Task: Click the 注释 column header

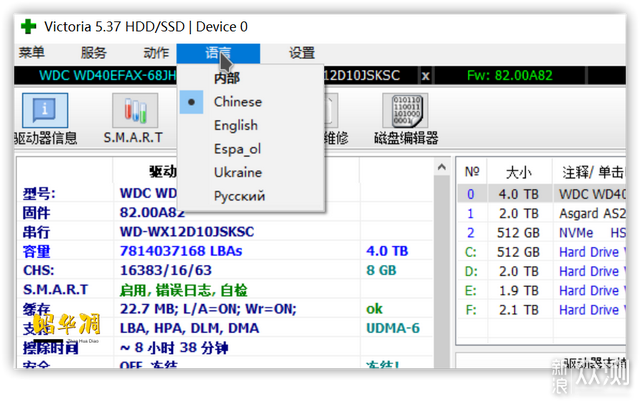Action: (589, 172)
